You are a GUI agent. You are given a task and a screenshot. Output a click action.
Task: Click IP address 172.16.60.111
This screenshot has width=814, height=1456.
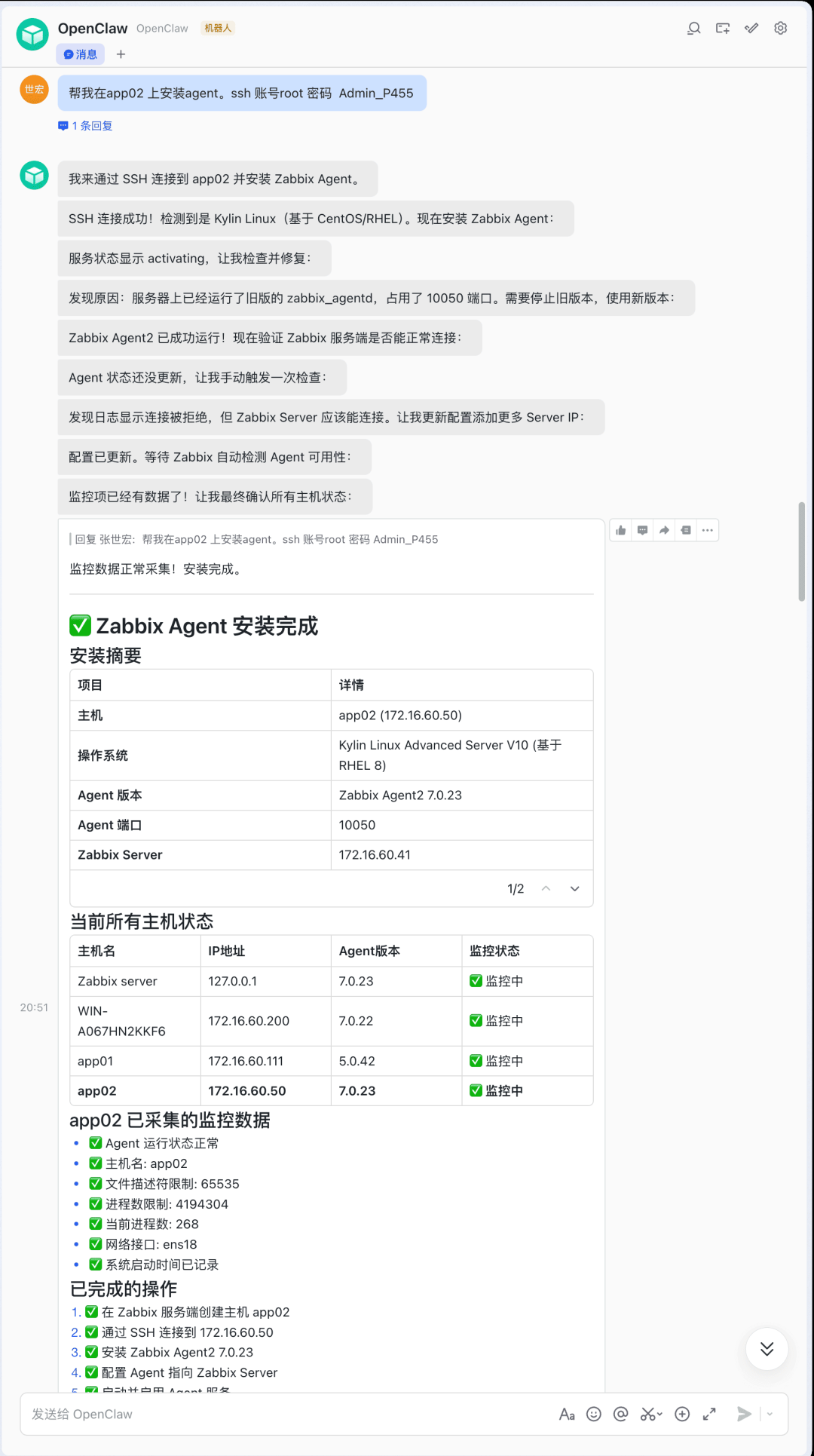pyautogui.click(x=246, y=1061)
